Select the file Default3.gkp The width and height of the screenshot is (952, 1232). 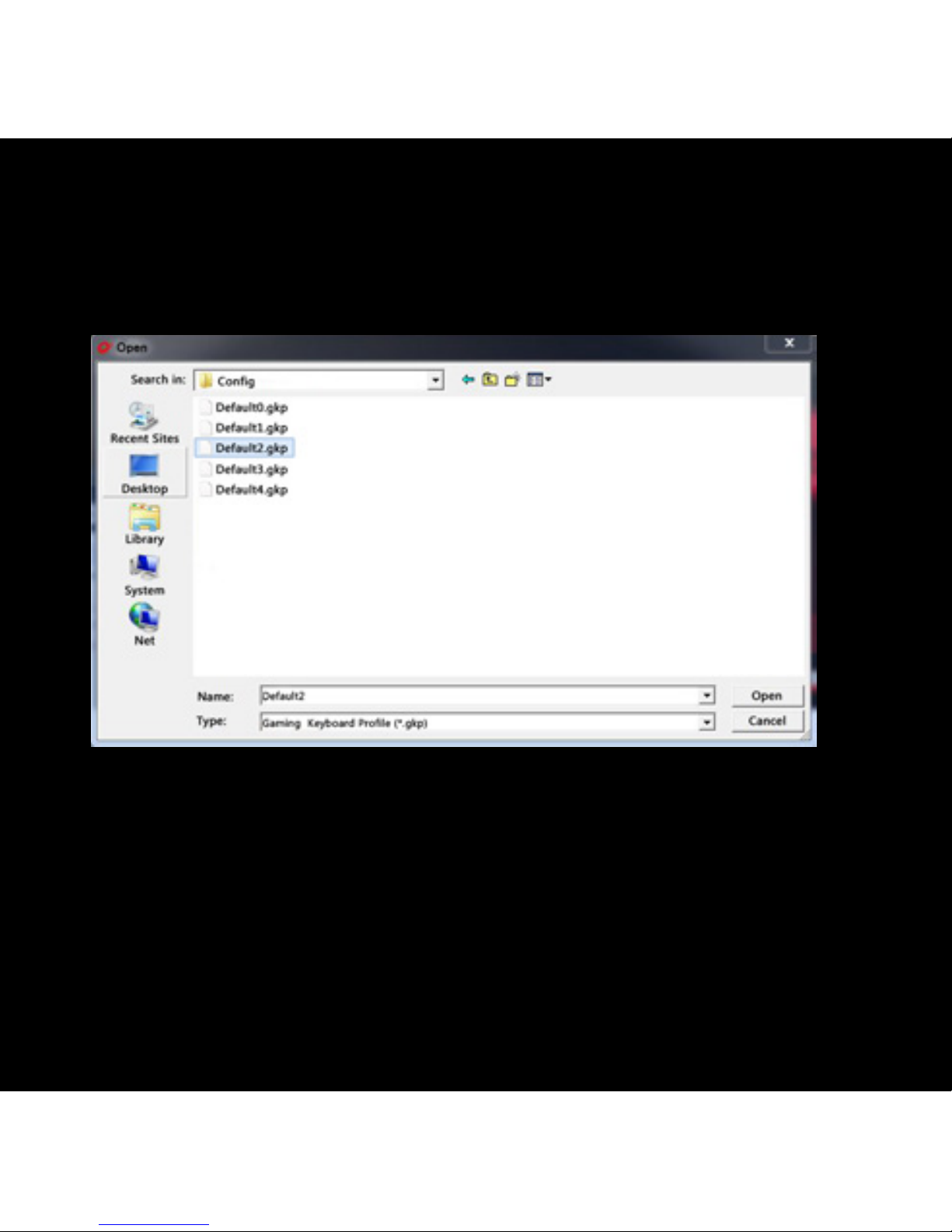tap(251, 469)
